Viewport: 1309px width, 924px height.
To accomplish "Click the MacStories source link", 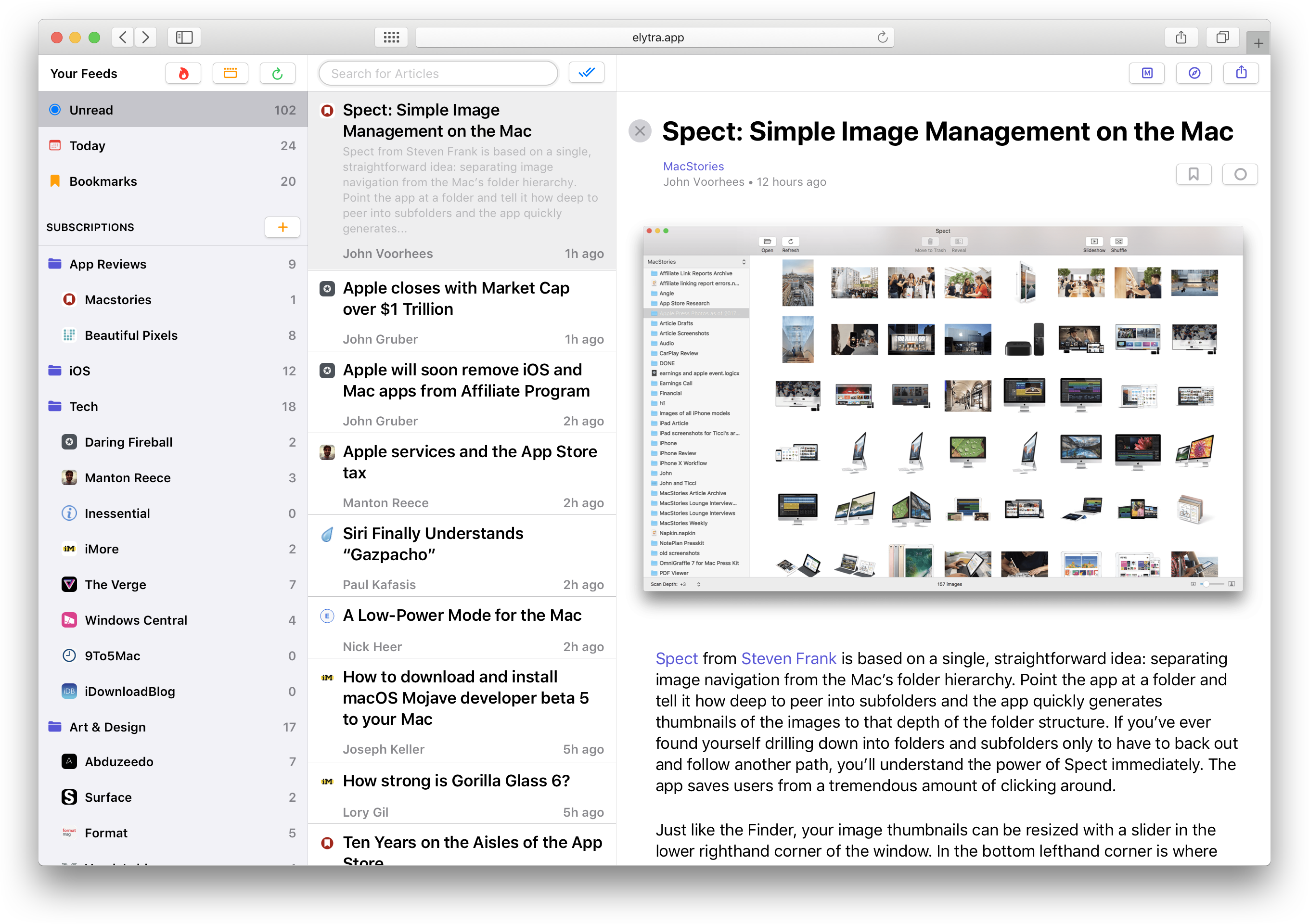I will (x=693, y=166).
